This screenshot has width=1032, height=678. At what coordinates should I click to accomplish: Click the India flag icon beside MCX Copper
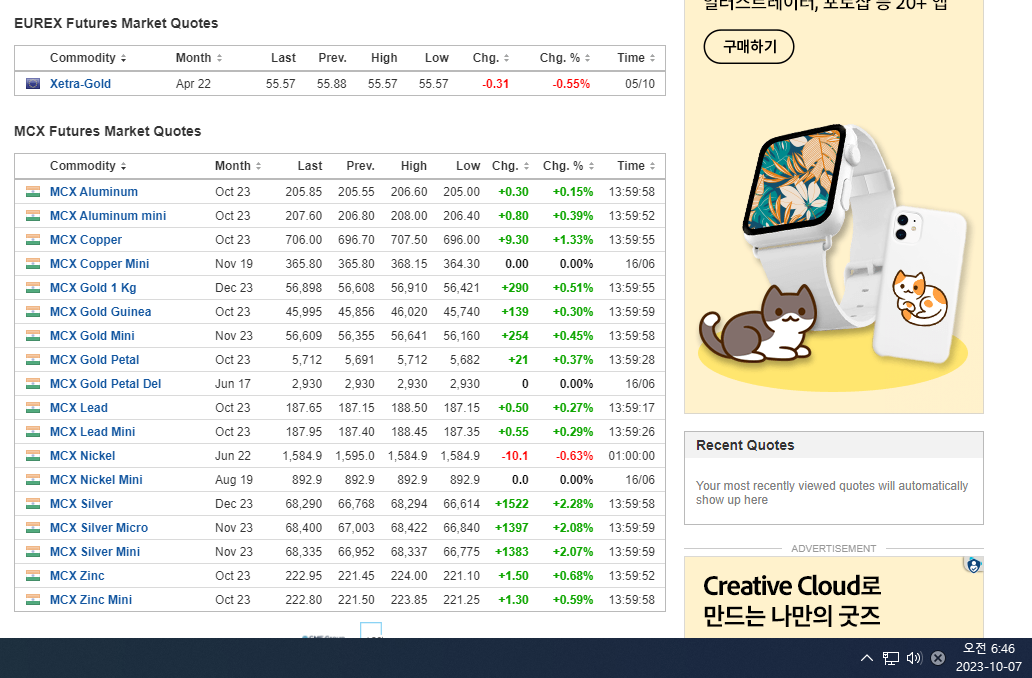(33, 240)
